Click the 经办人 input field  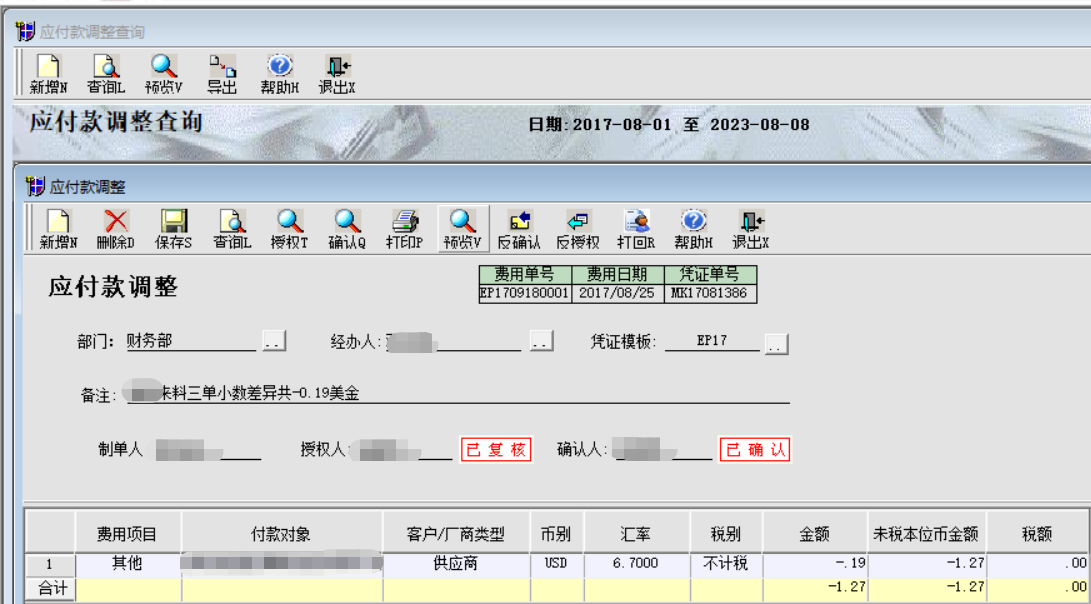click(454, 341)
